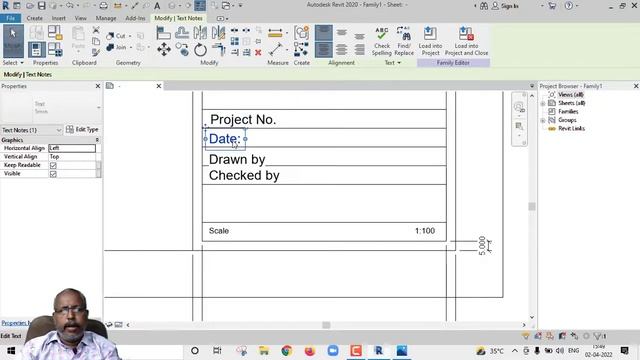Select the Array tool
The width and height of the screenshot is (640, 360).
[x=235, y=41]
